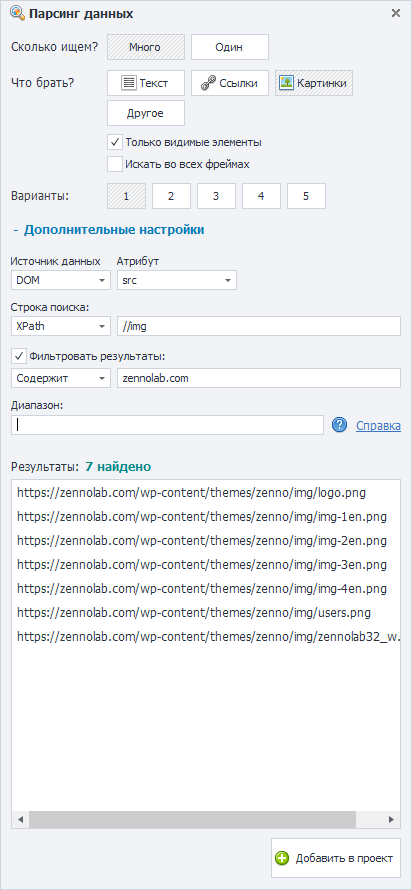Image resolution: width=412 pixels, height=890 pixels.
Task: Switch to variant 3
Action: 216,196
